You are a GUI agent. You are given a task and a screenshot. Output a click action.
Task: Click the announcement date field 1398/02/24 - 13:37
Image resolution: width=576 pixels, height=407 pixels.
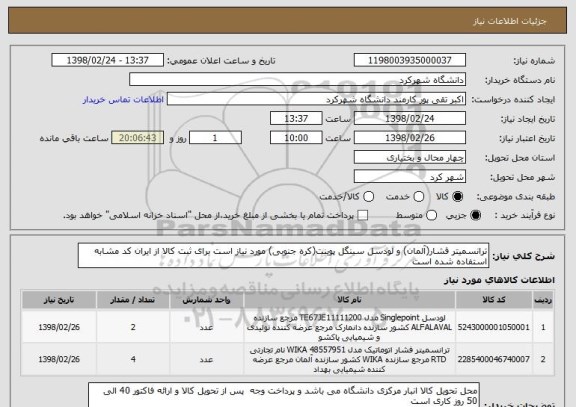(x=108, y=60)
